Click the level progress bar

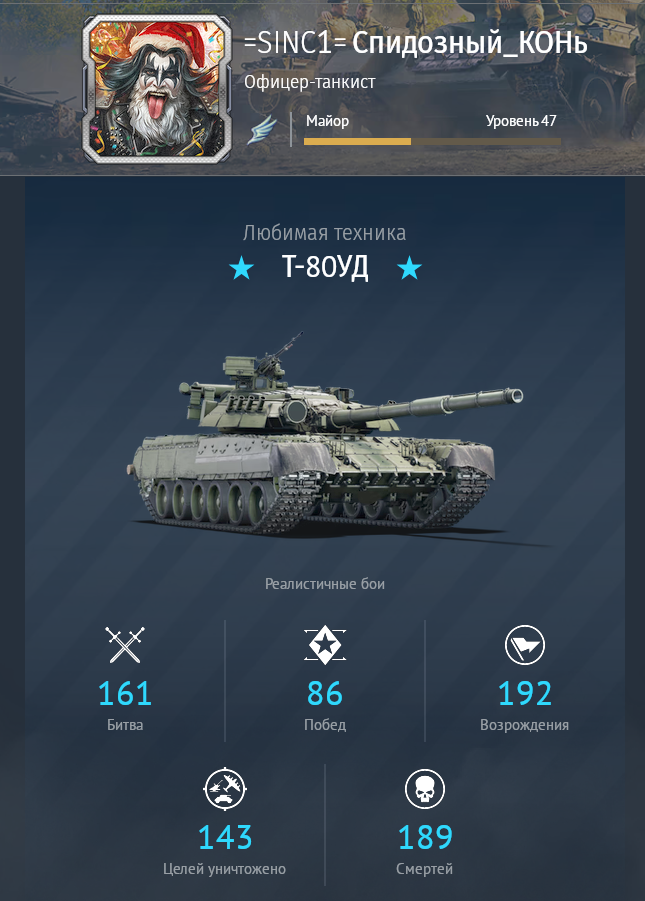coord(432,141)
